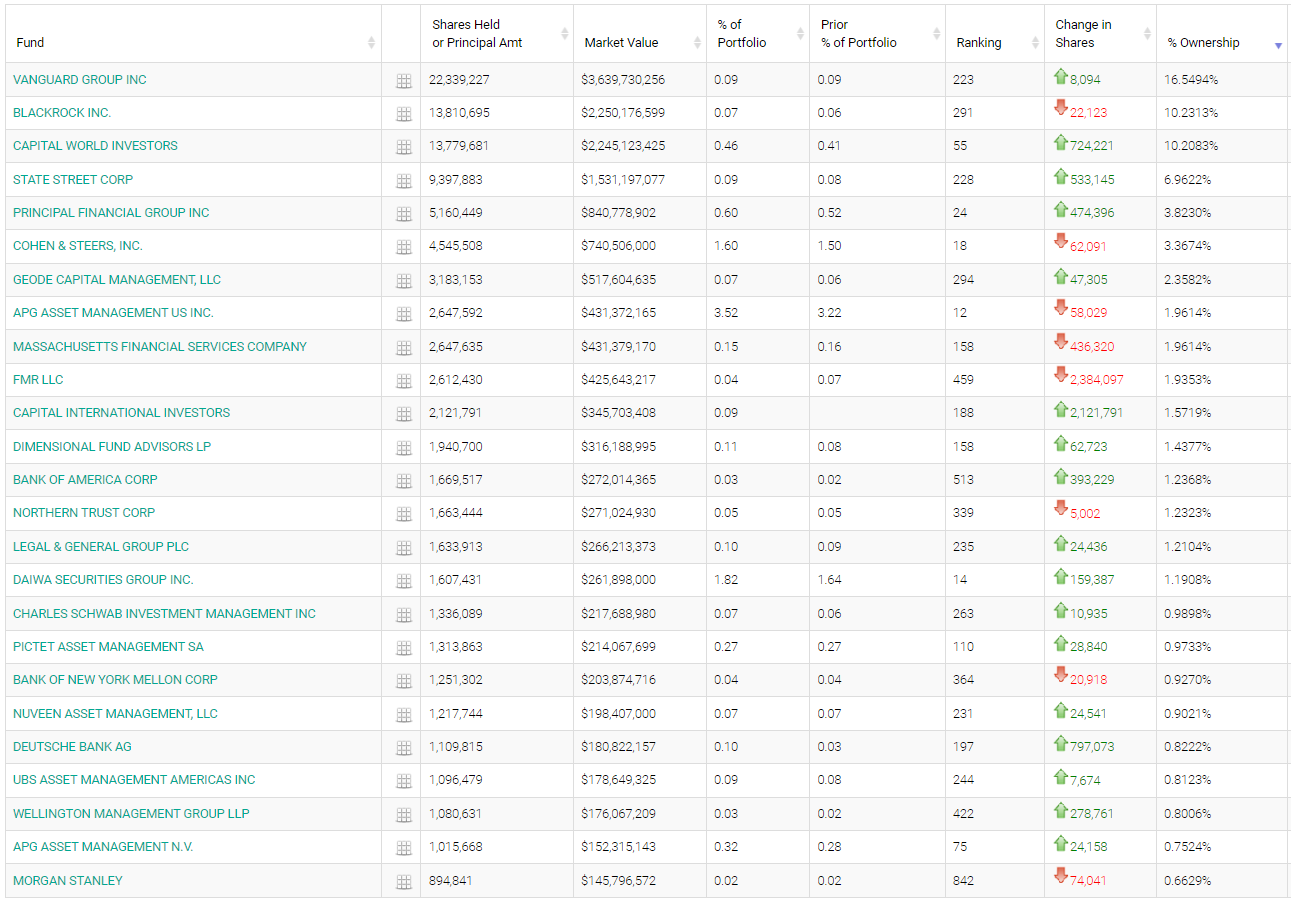The image size is (1291, 903).
Task: Select FMR LLC change in shares 2,384,097
Action: pyautogui.click(x=1096, y=380)
